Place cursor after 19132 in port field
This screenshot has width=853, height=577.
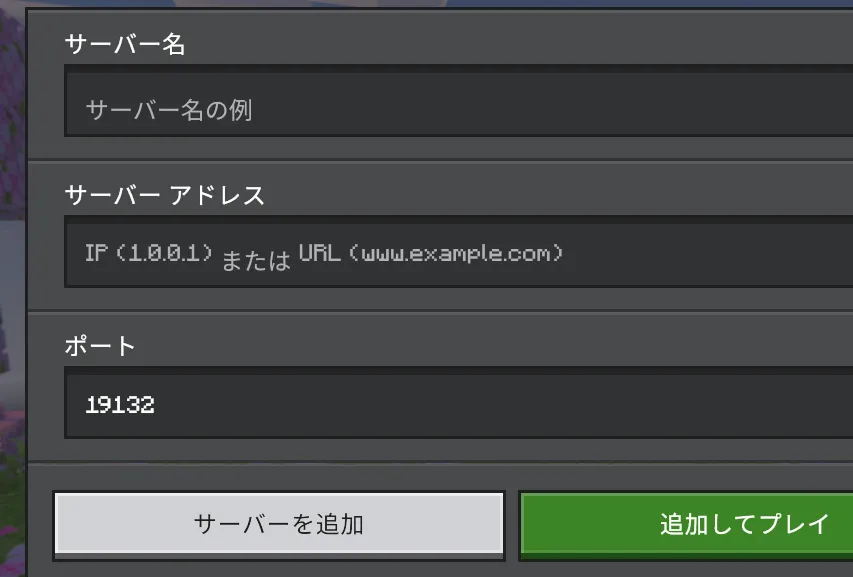[158, 405]
